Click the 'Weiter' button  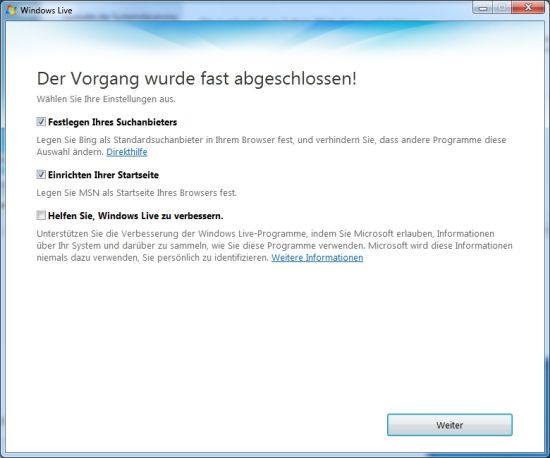[450, 425]
